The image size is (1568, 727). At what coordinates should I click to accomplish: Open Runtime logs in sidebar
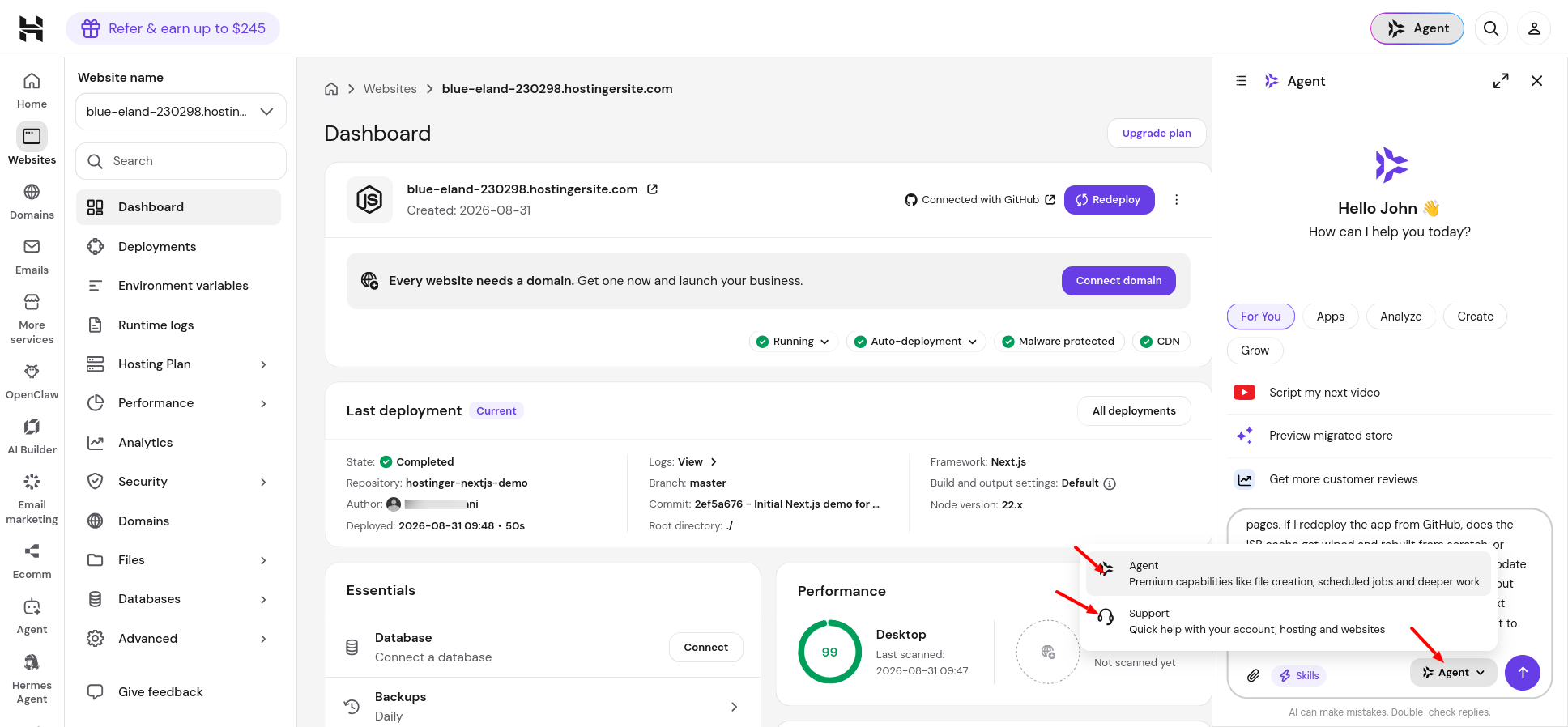pyautogui.click(x=178, y=325)
